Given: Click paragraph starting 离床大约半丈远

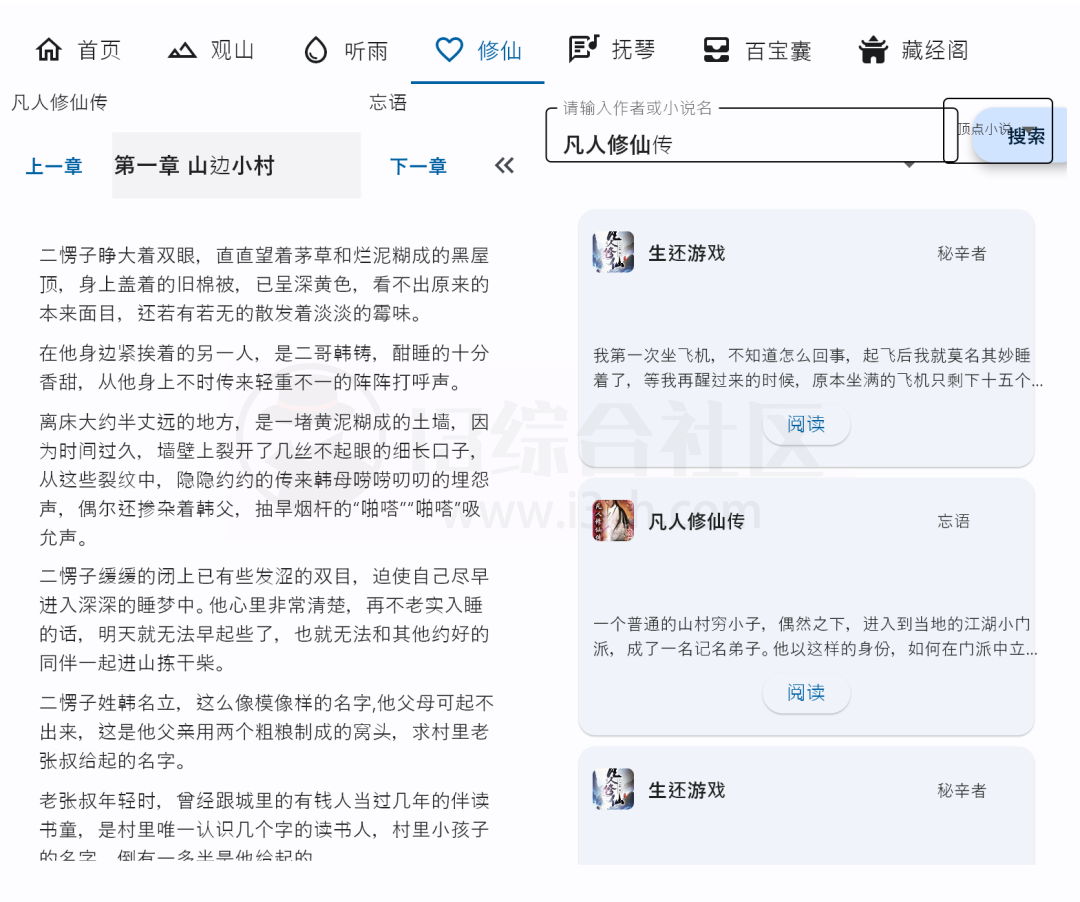Looking at the screenshot, I should tap(264, 479).
